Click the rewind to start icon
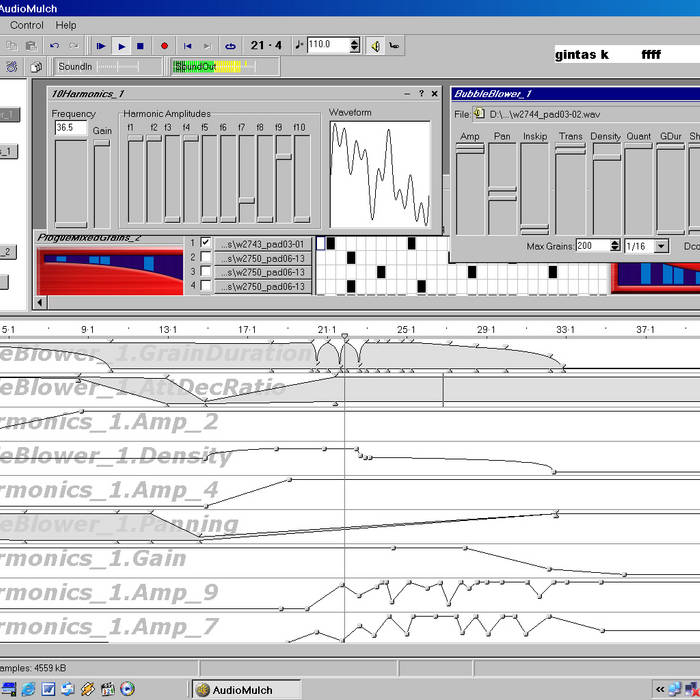 click(x=187, y=46)
